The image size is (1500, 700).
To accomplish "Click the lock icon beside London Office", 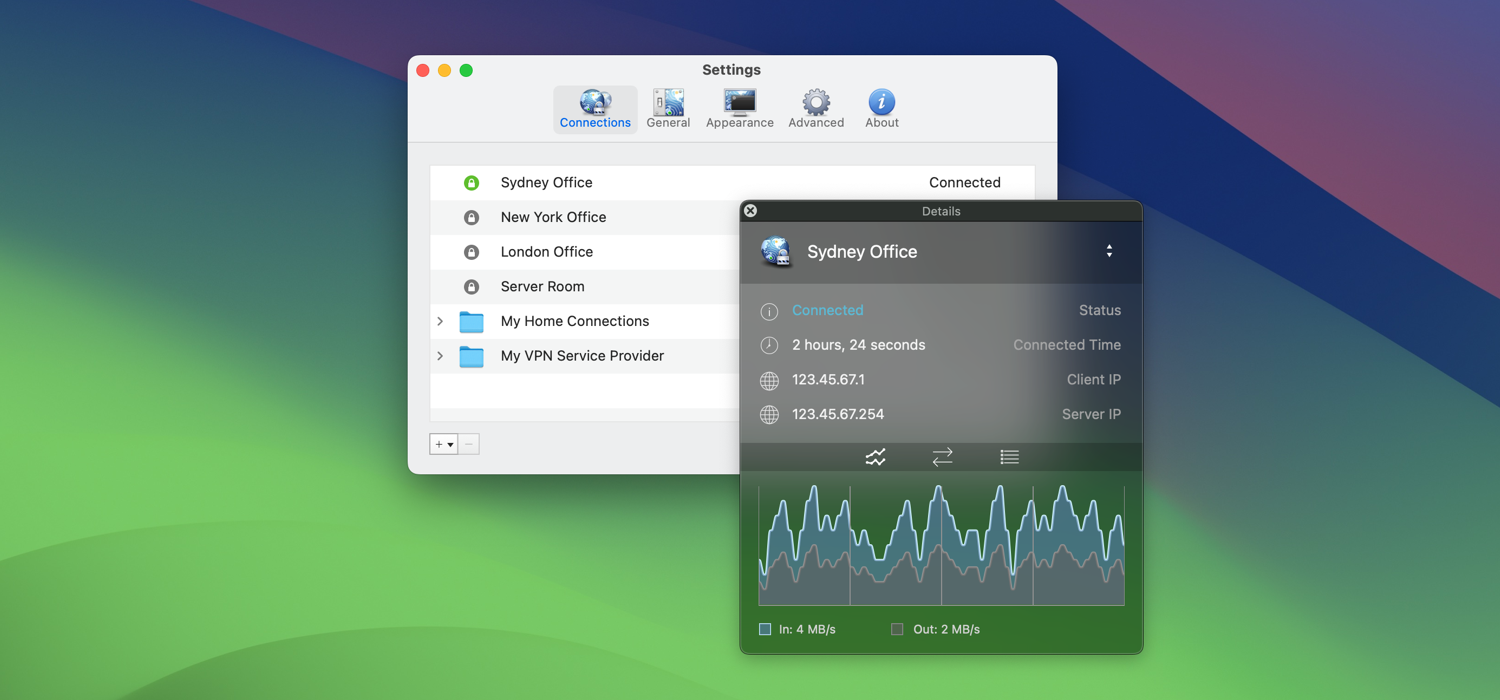I will point(471,252).
